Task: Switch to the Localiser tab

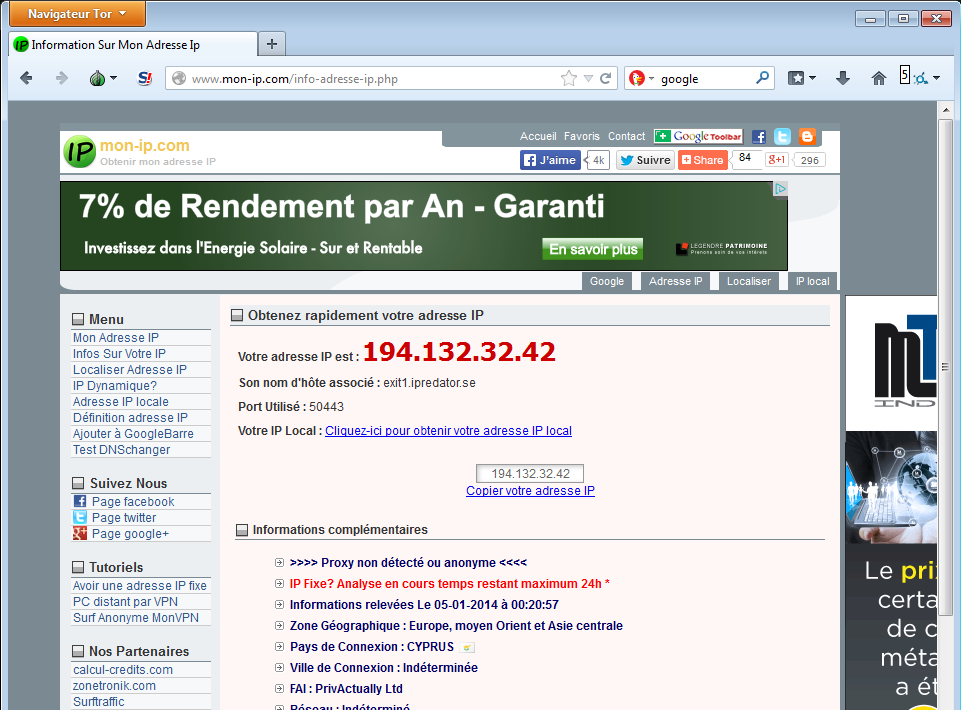Action: click(x=749, y=282)
